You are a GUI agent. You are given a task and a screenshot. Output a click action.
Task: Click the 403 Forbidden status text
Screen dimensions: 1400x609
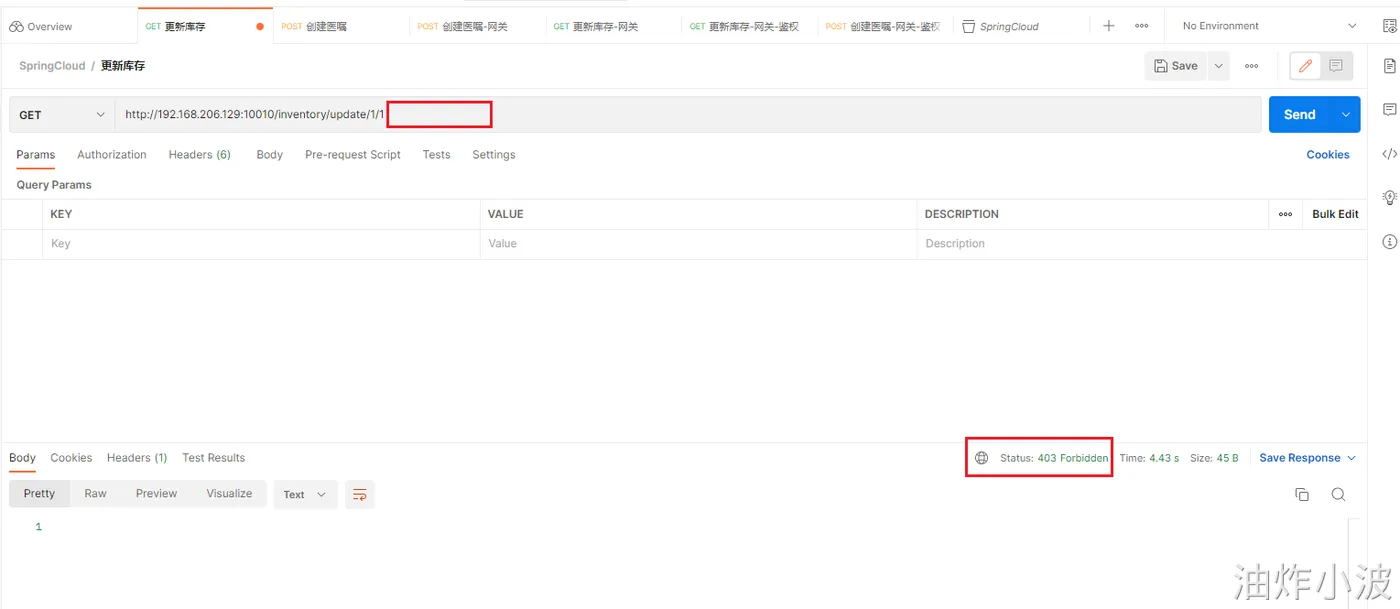click(1073, 458)
